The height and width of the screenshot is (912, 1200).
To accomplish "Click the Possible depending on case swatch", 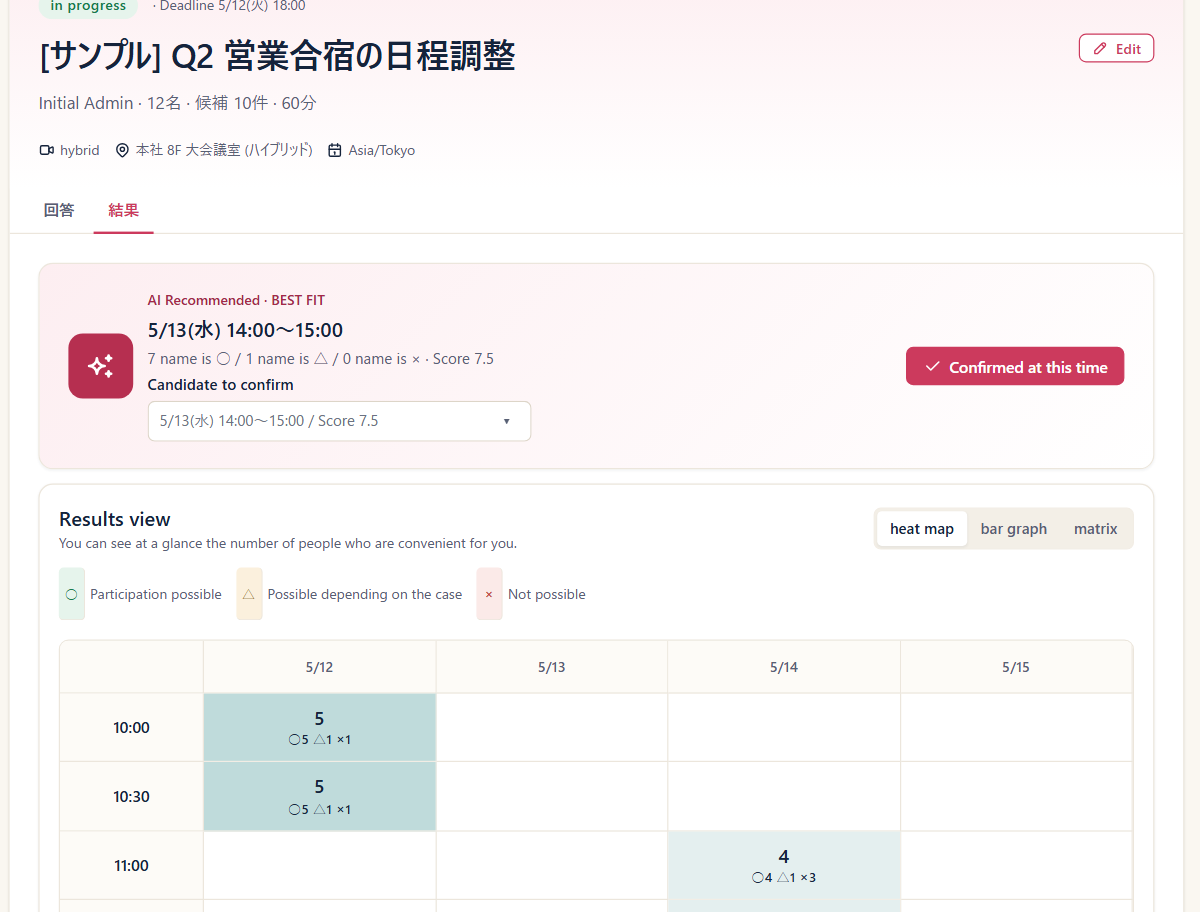I will 249,594.
